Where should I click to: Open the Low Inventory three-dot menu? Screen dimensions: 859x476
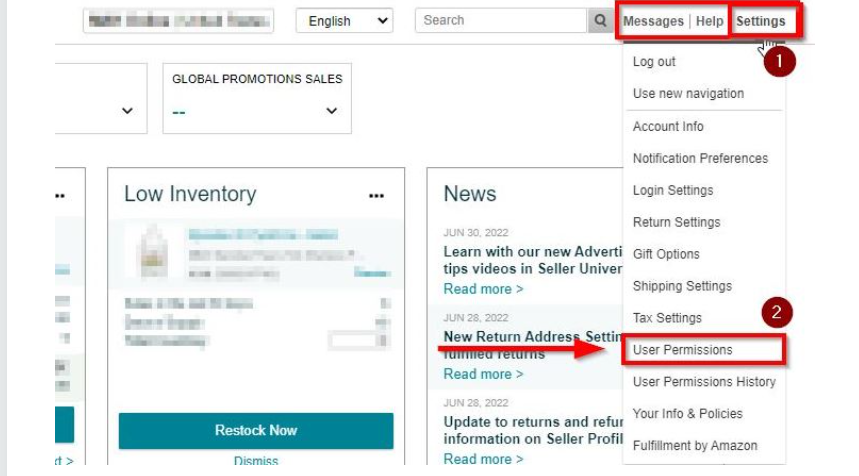pyautogui.click(x=376, y=196)
